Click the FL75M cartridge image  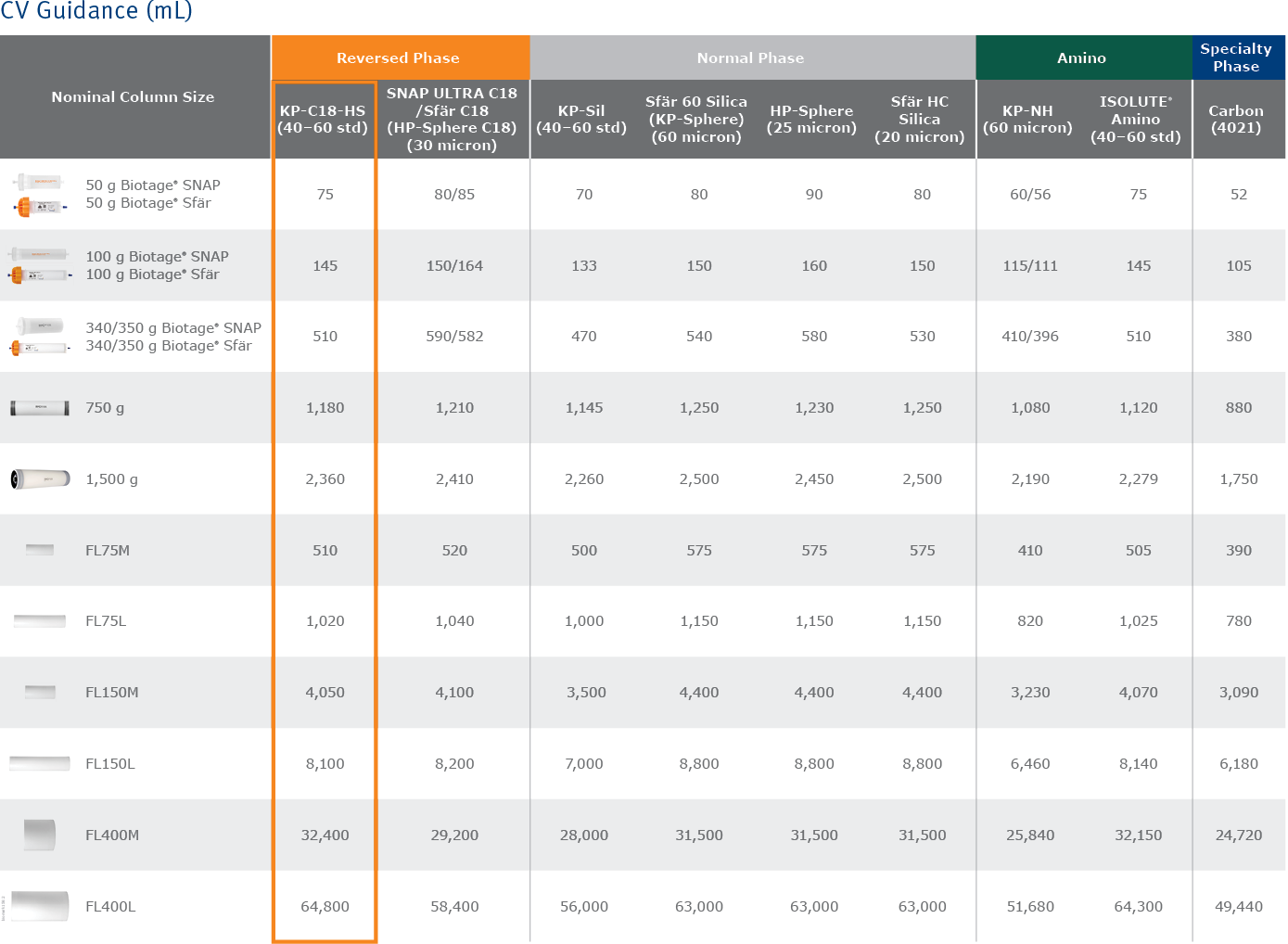pos(40,550)
